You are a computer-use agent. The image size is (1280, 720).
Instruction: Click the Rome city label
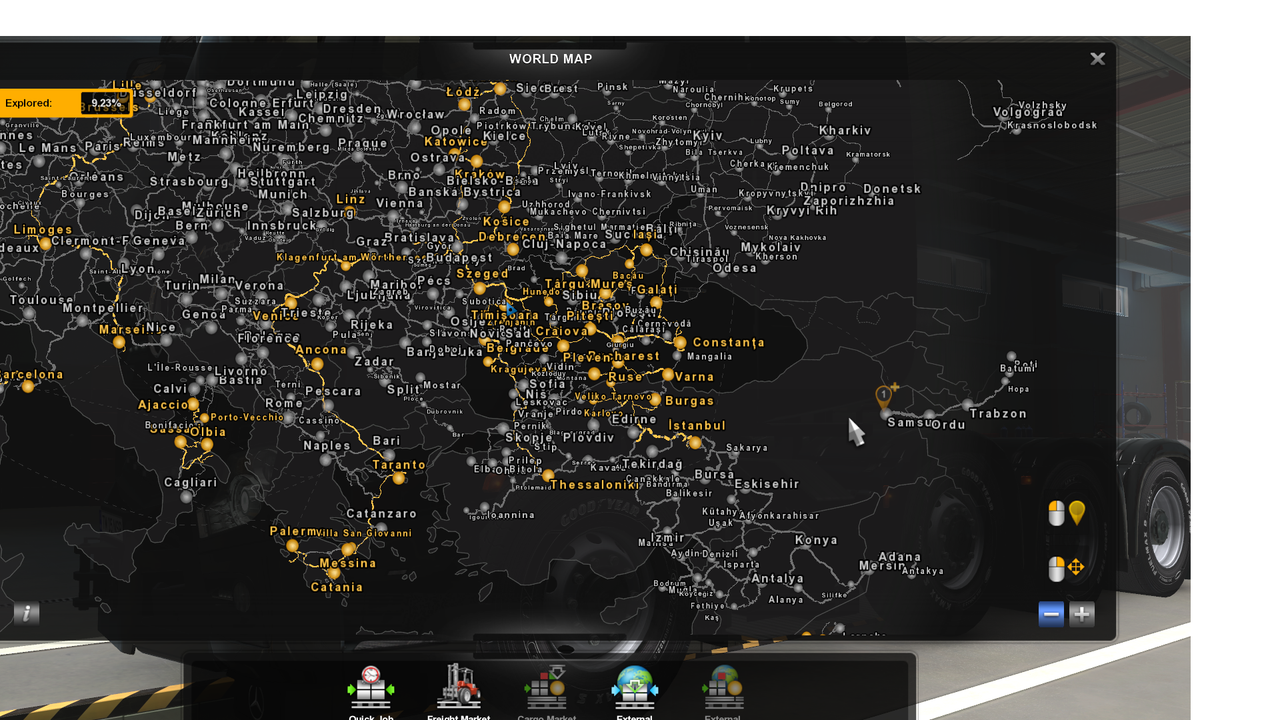pyautogui.click(x=285, y=404)
